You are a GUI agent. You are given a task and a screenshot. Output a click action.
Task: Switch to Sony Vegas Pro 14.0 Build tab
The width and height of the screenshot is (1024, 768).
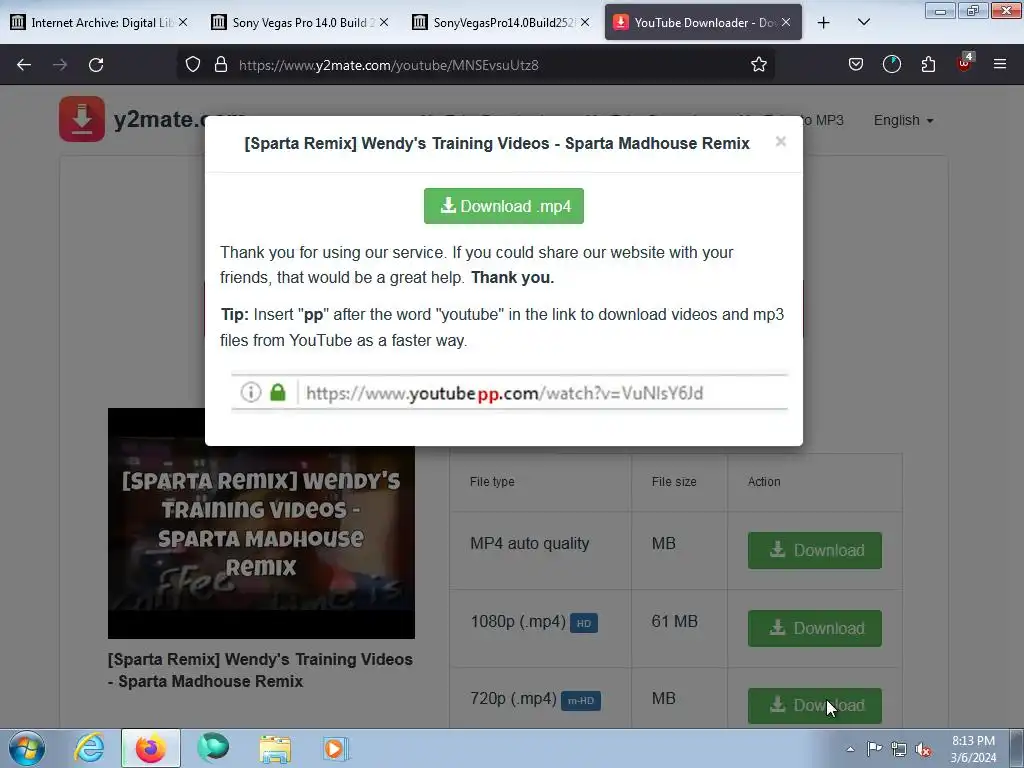300,23
